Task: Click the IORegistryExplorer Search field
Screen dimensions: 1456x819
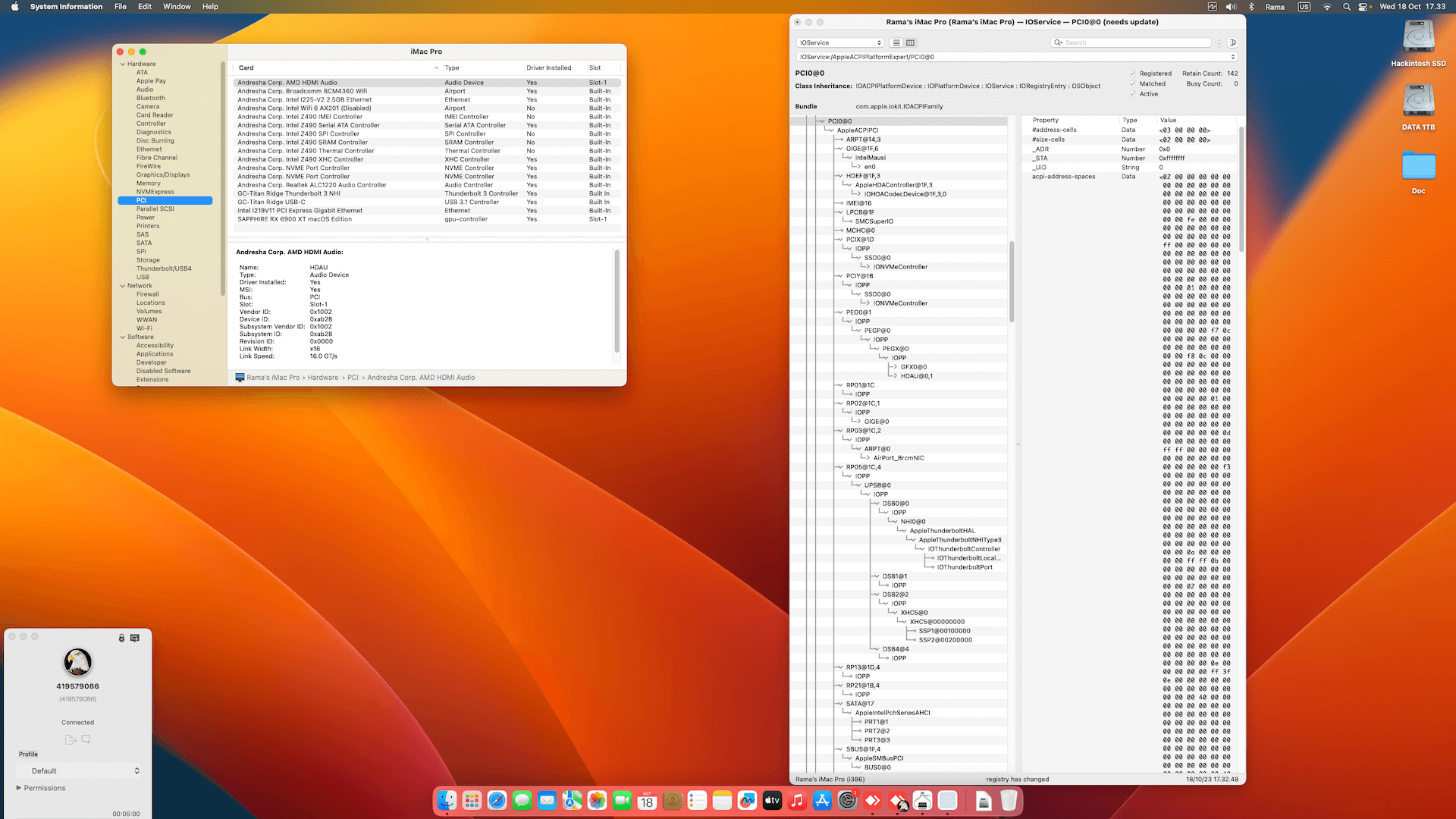Action: [x=1132, y=42]
